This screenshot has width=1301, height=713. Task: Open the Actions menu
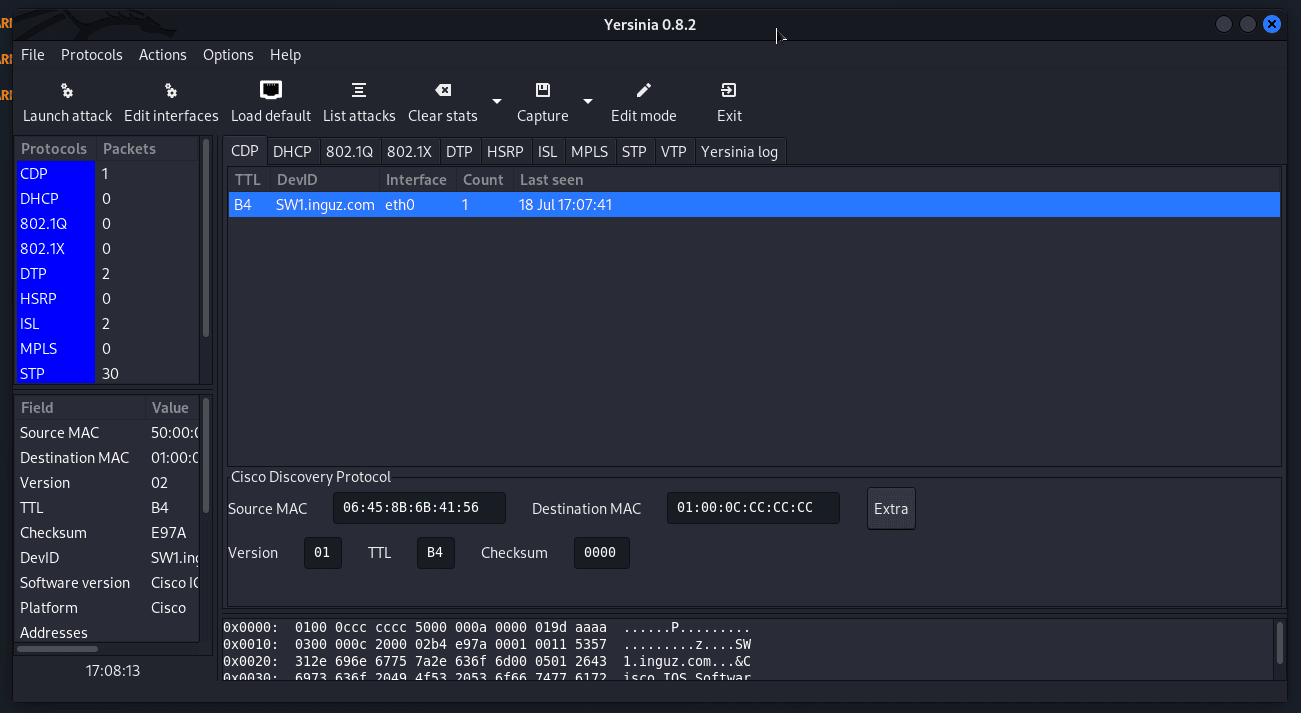click(x=163, y=55)
